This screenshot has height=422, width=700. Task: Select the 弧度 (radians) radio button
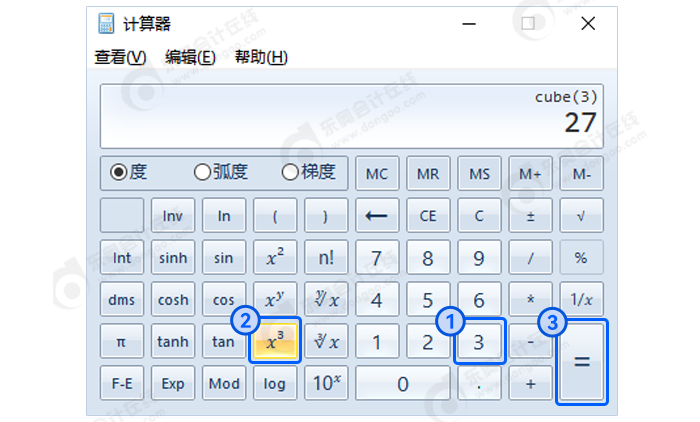[x=202, y=172]
